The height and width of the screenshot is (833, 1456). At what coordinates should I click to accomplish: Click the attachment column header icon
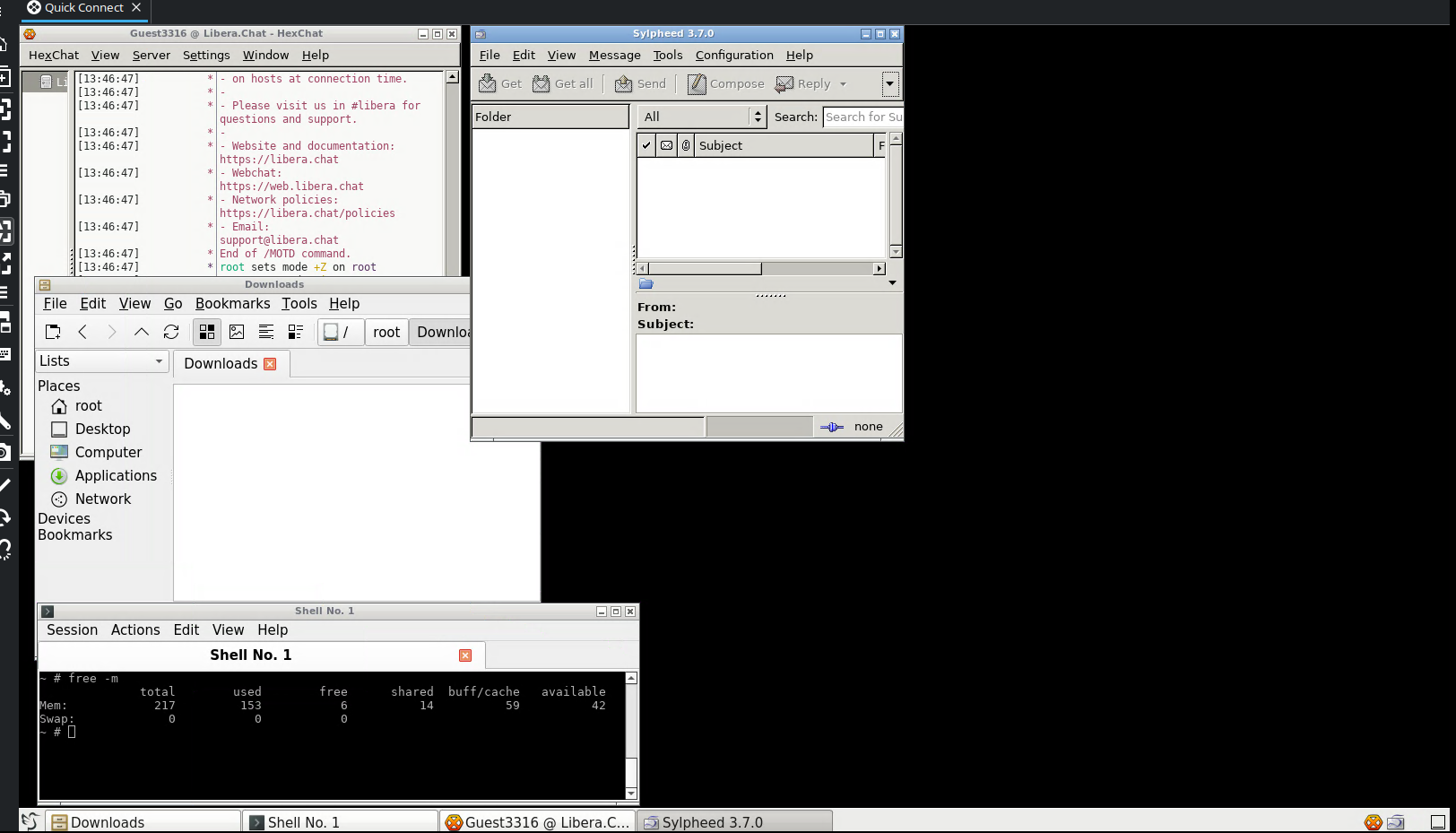[x=686, y=145]
